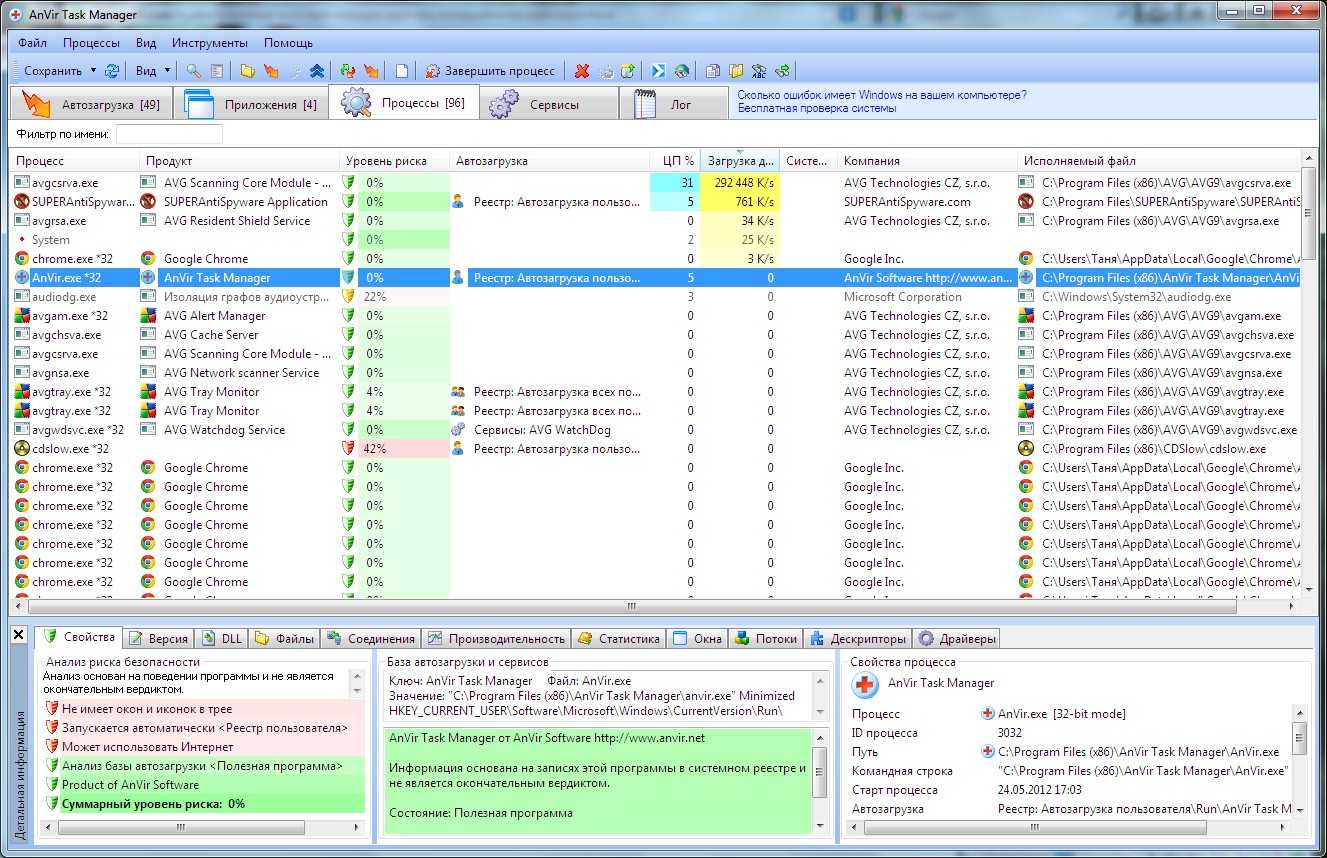Open the Файл menu

point(32,43)
